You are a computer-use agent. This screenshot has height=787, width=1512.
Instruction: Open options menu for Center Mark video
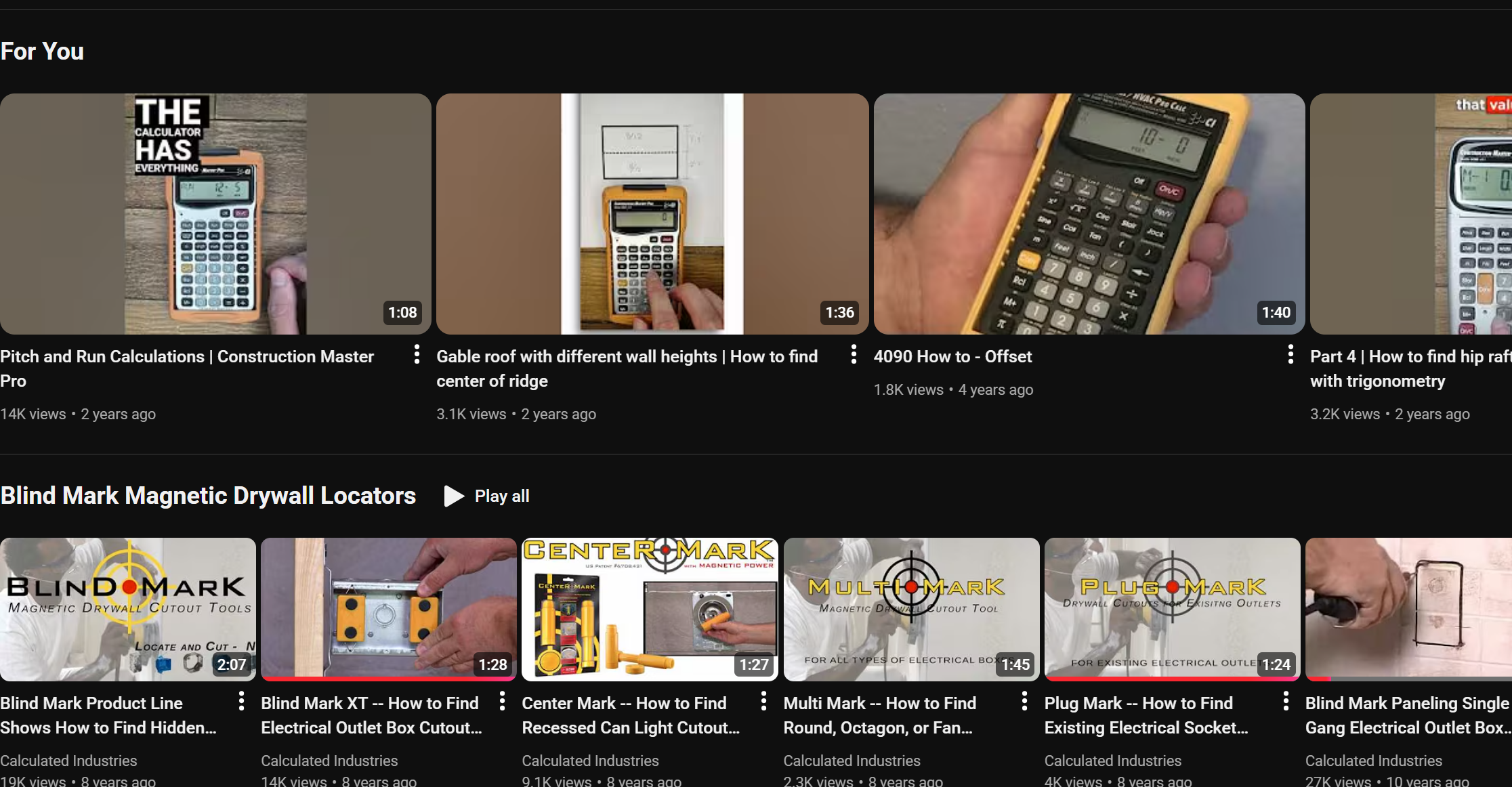763,701
